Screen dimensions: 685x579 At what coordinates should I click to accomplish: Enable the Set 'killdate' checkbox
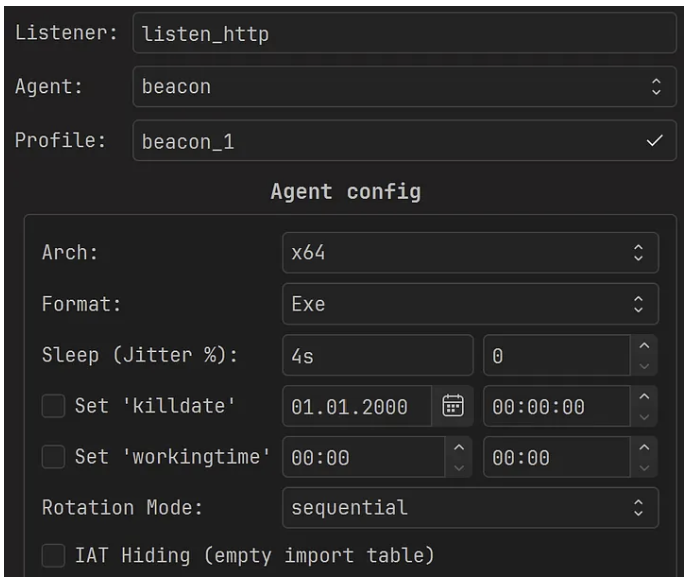[x=53, y=406]
